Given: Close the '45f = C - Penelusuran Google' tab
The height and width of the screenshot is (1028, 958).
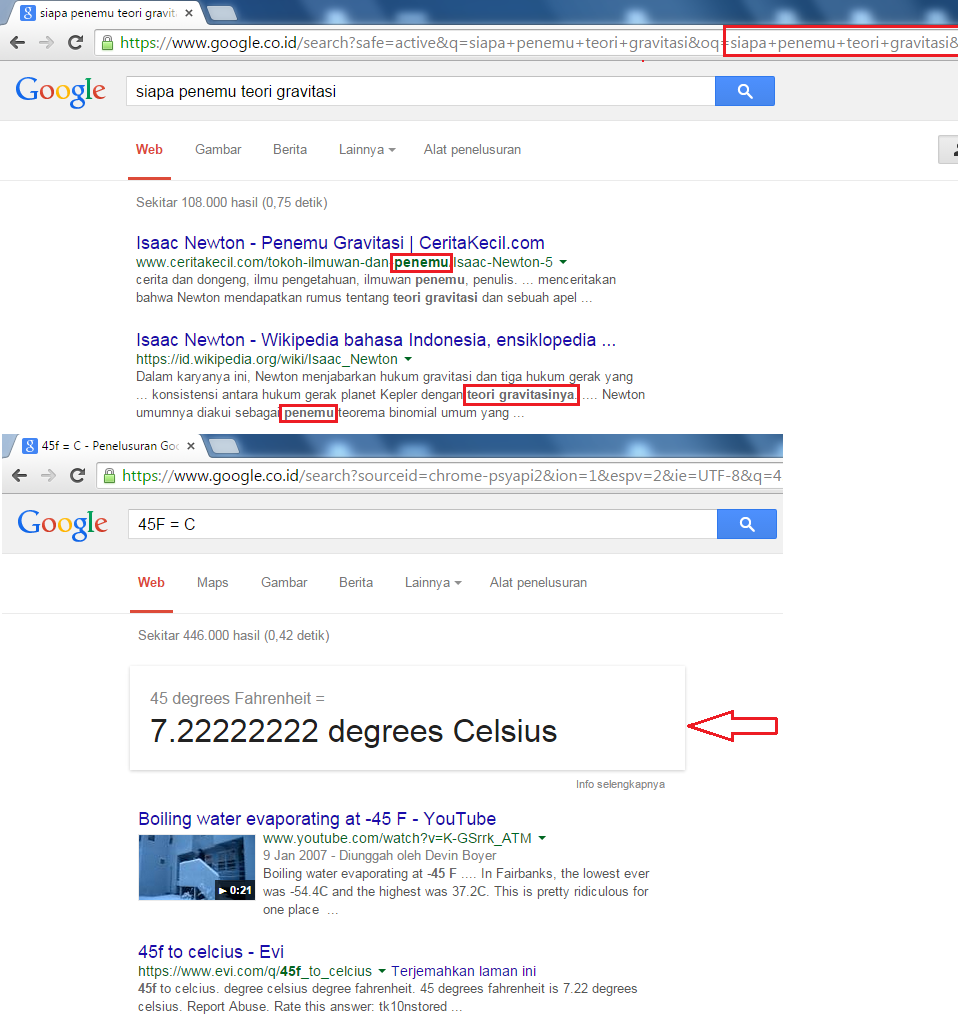Looking at the screenshot, I should pos(191,446).
